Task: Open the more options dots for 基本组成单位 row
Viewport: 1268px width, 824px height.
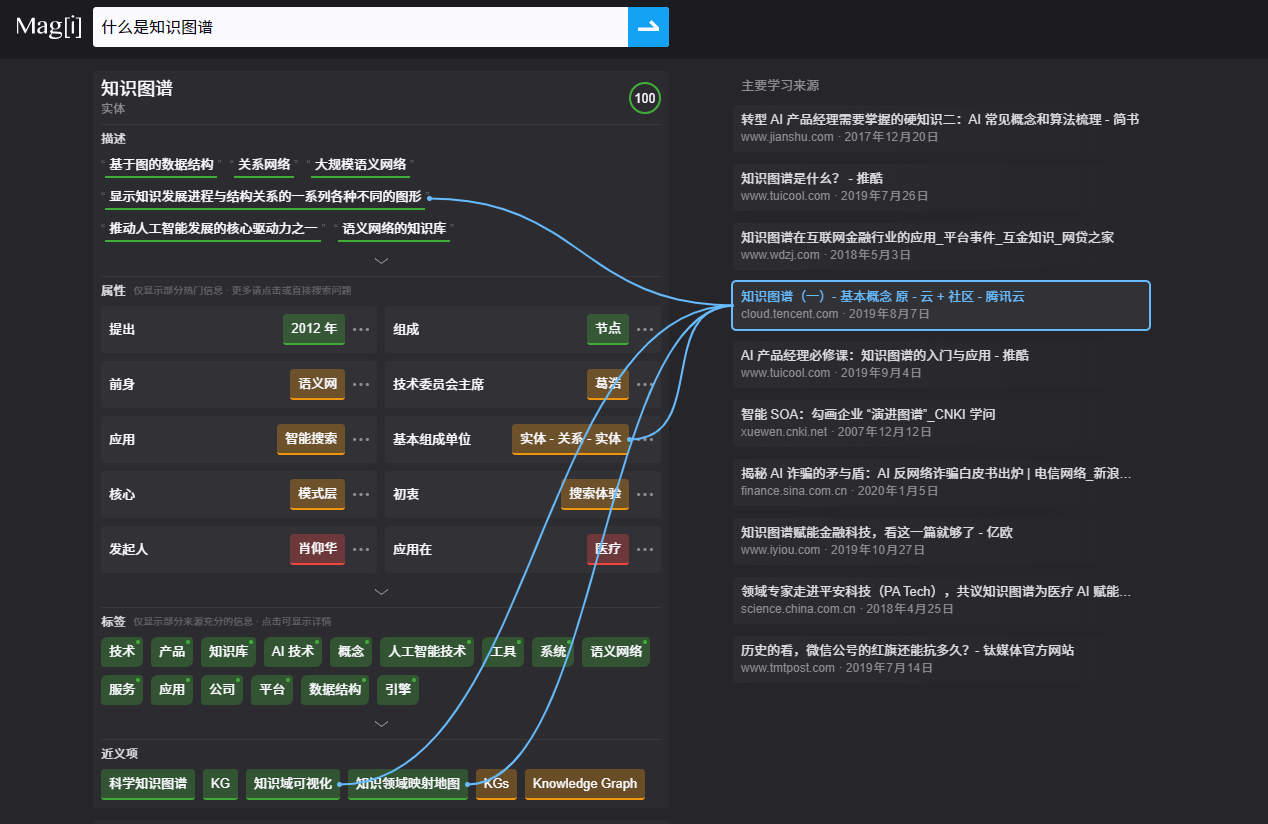Action: (x=645, y=439)
